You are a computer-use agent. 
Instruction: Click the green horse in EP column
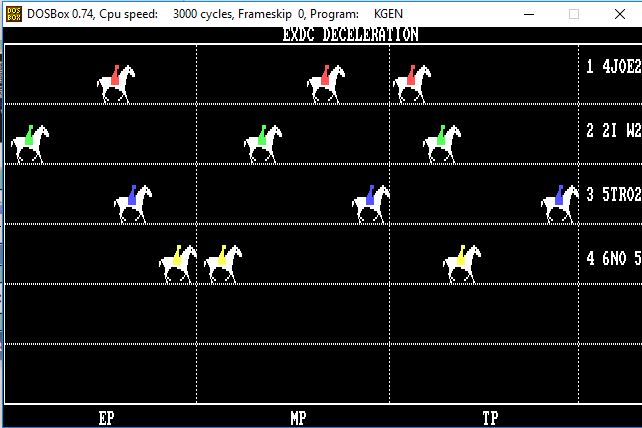tap(30, 144)
